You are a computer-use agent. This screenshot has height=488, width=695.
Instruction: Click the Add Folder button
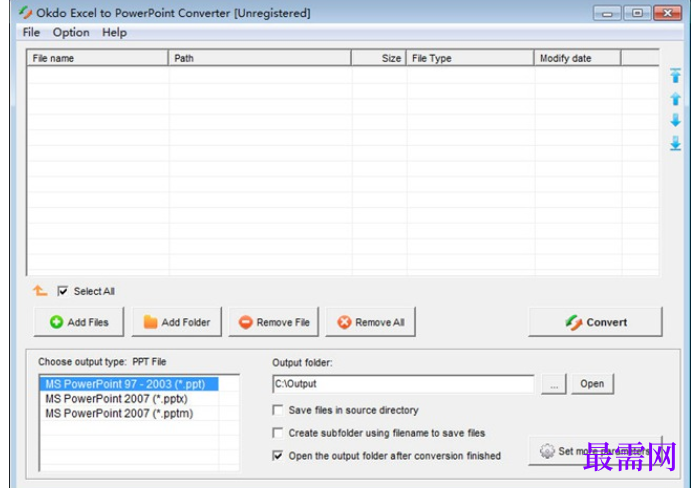(176, 322)
